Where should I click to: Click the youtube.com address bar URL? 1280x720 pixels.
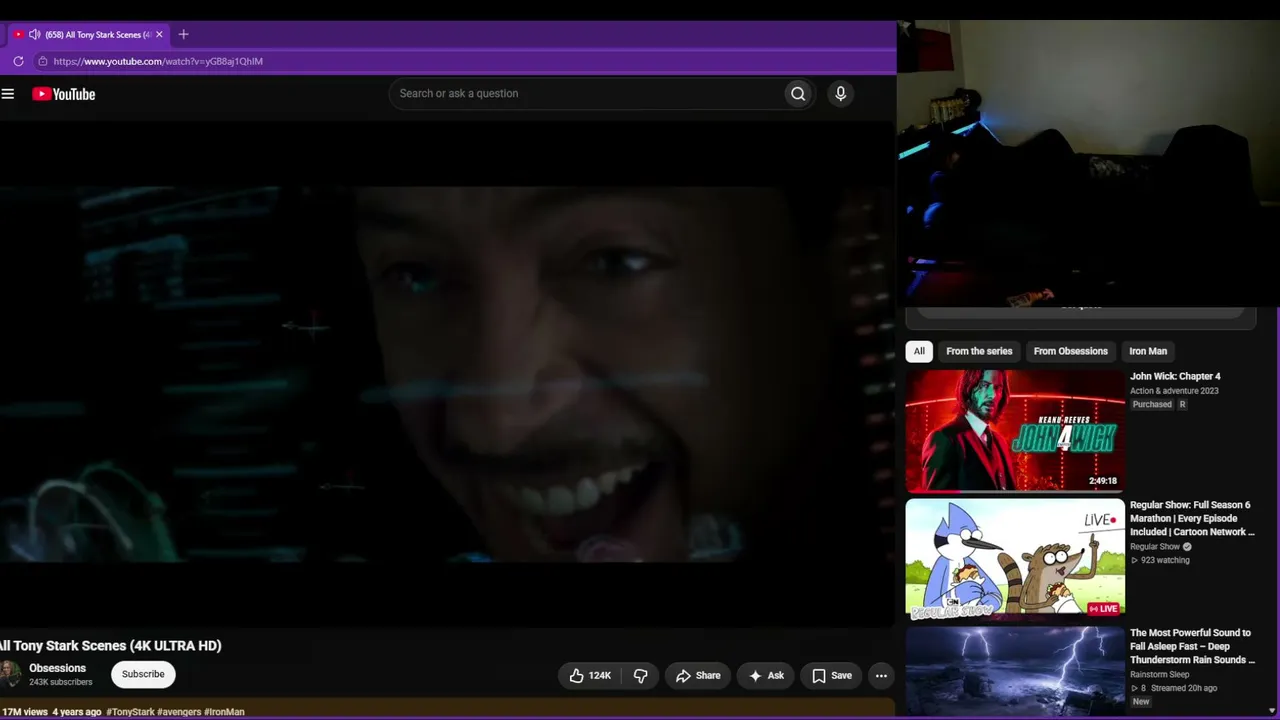pyautogui.click(x=158, y=61)
